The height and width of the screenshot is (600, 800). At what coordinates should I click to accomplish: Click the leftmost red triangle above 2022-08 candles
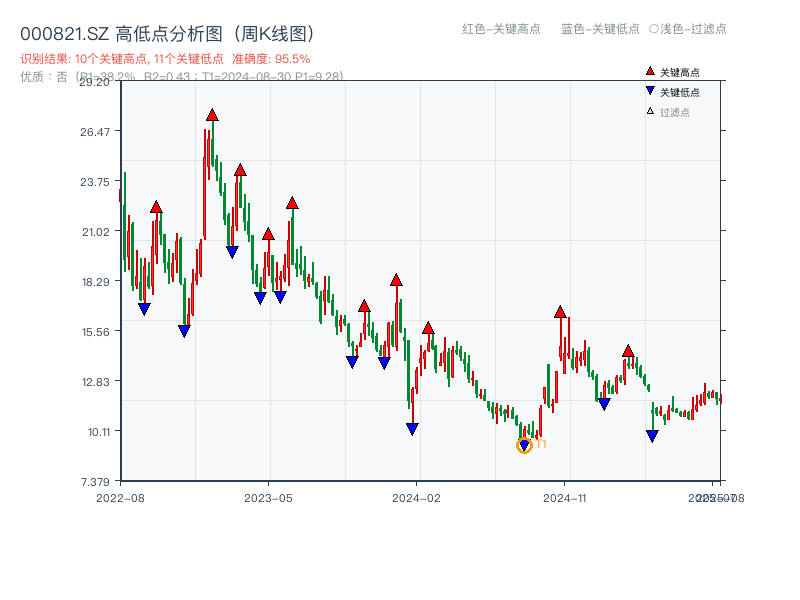pos(155,207)
